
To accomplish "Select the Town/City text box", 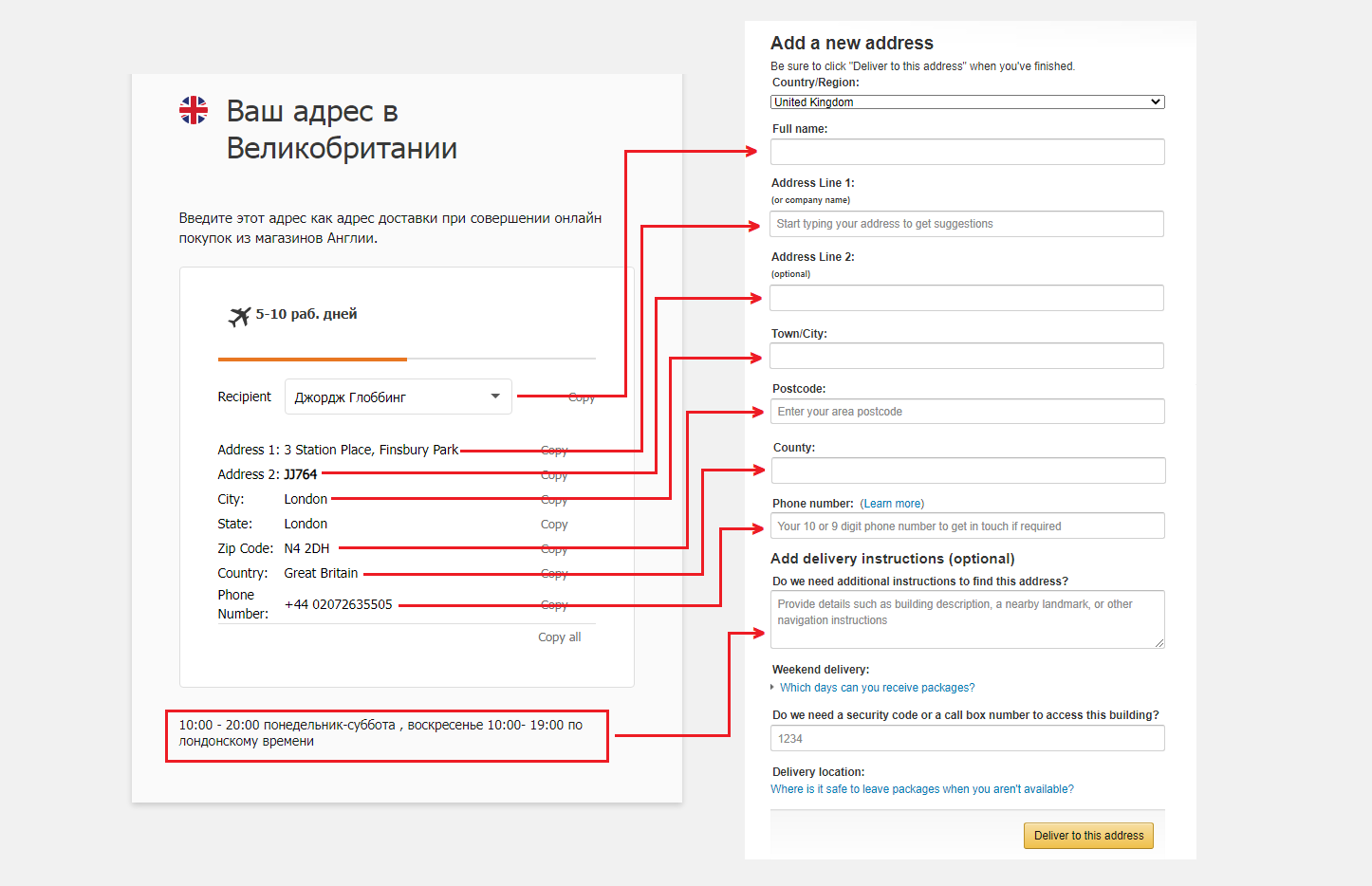I will [967, 356].
